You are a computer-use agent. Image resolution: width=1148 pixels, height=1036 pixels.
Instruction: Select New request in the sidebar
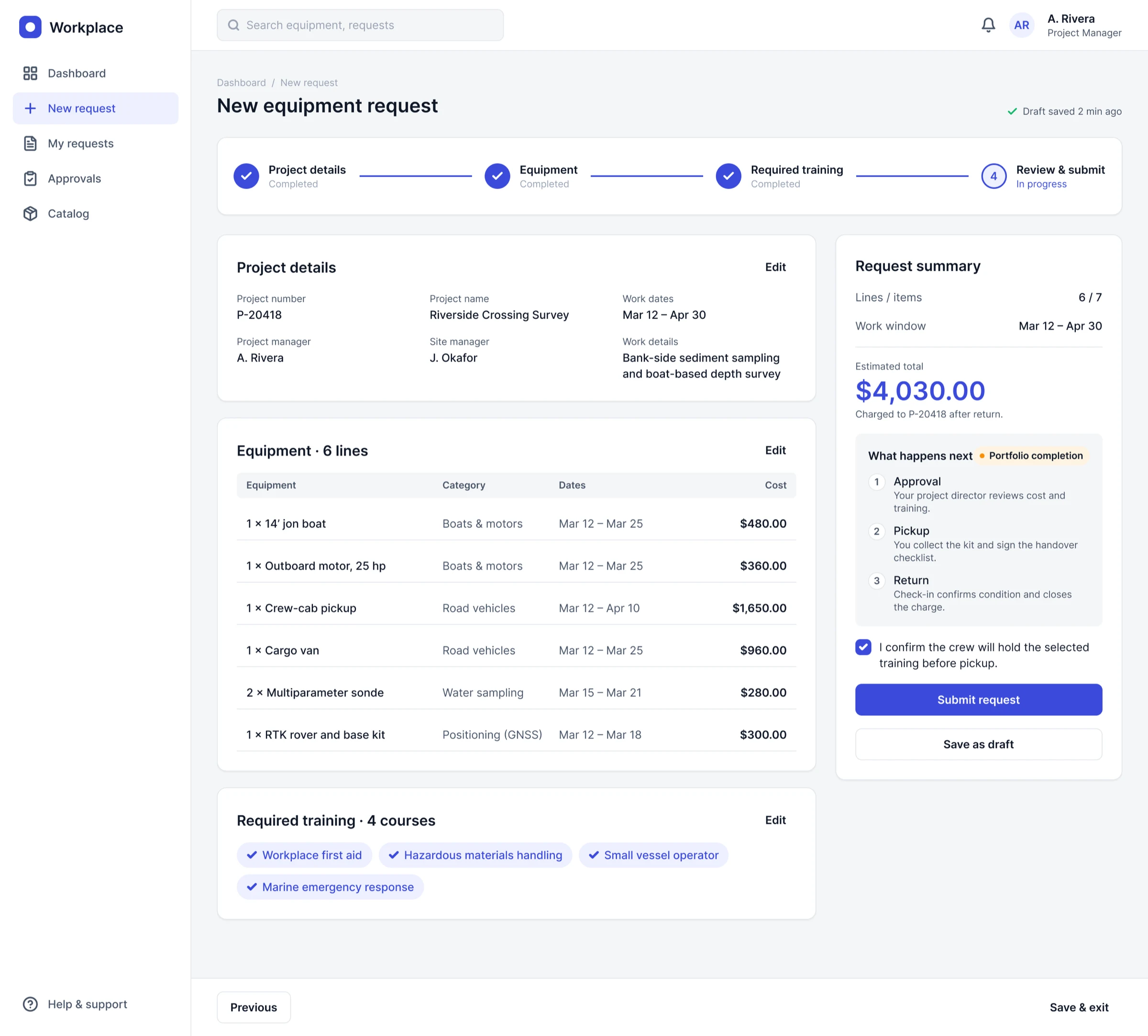click(x=96, y=108)
